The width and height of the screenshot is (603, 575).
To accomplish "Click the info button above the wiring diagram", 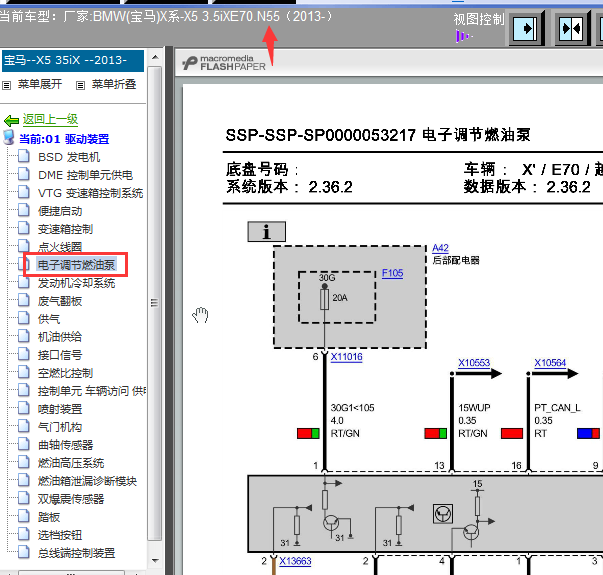I will coord(267,232).
